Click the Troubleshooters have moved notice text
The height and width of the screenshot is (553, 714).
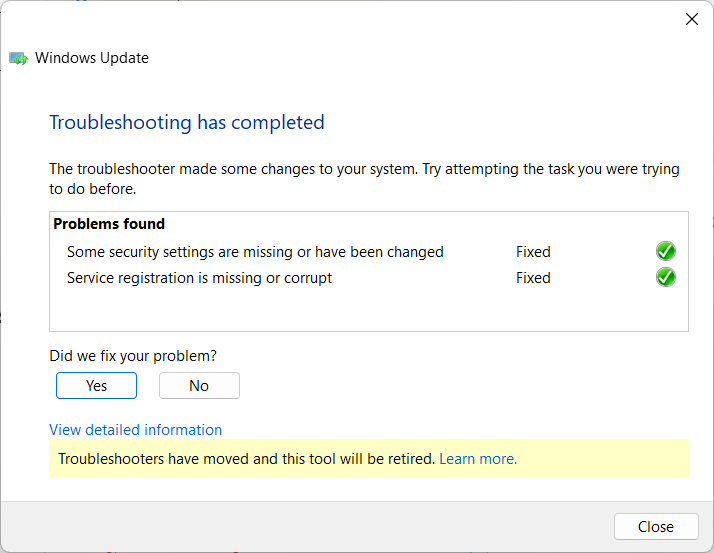[x=246, y=459]
